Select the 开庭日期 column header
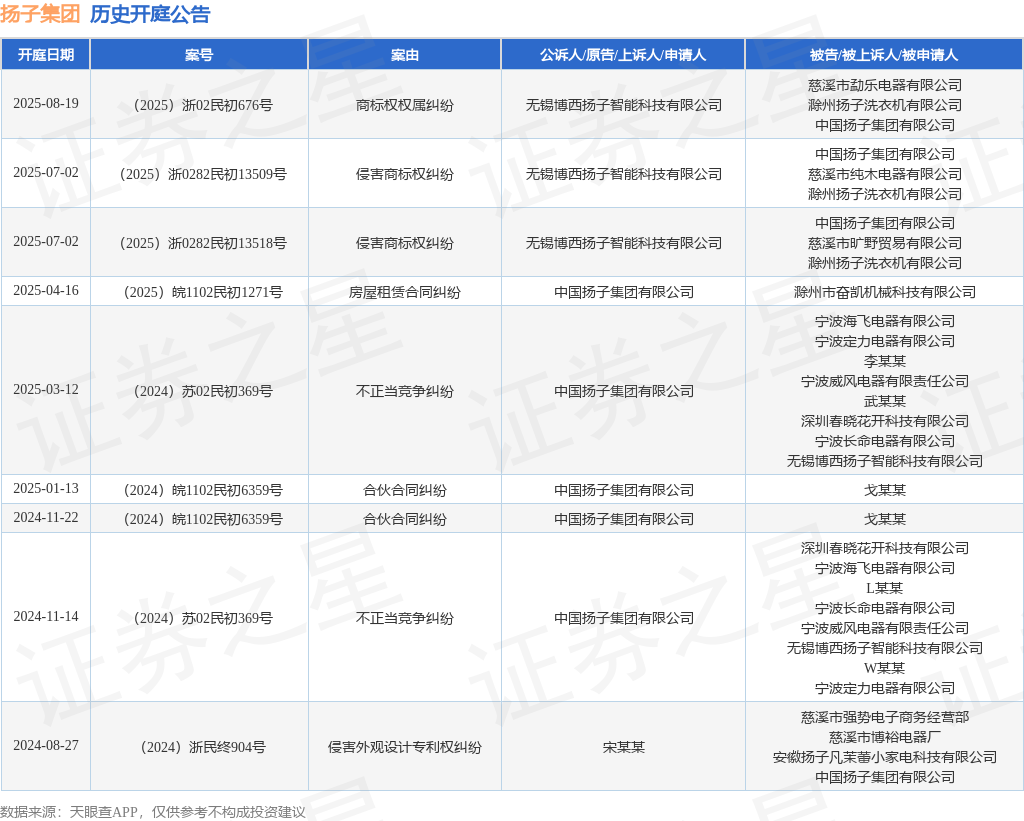The width and height of the screenshot is (1024, 821). click(46, 55)
